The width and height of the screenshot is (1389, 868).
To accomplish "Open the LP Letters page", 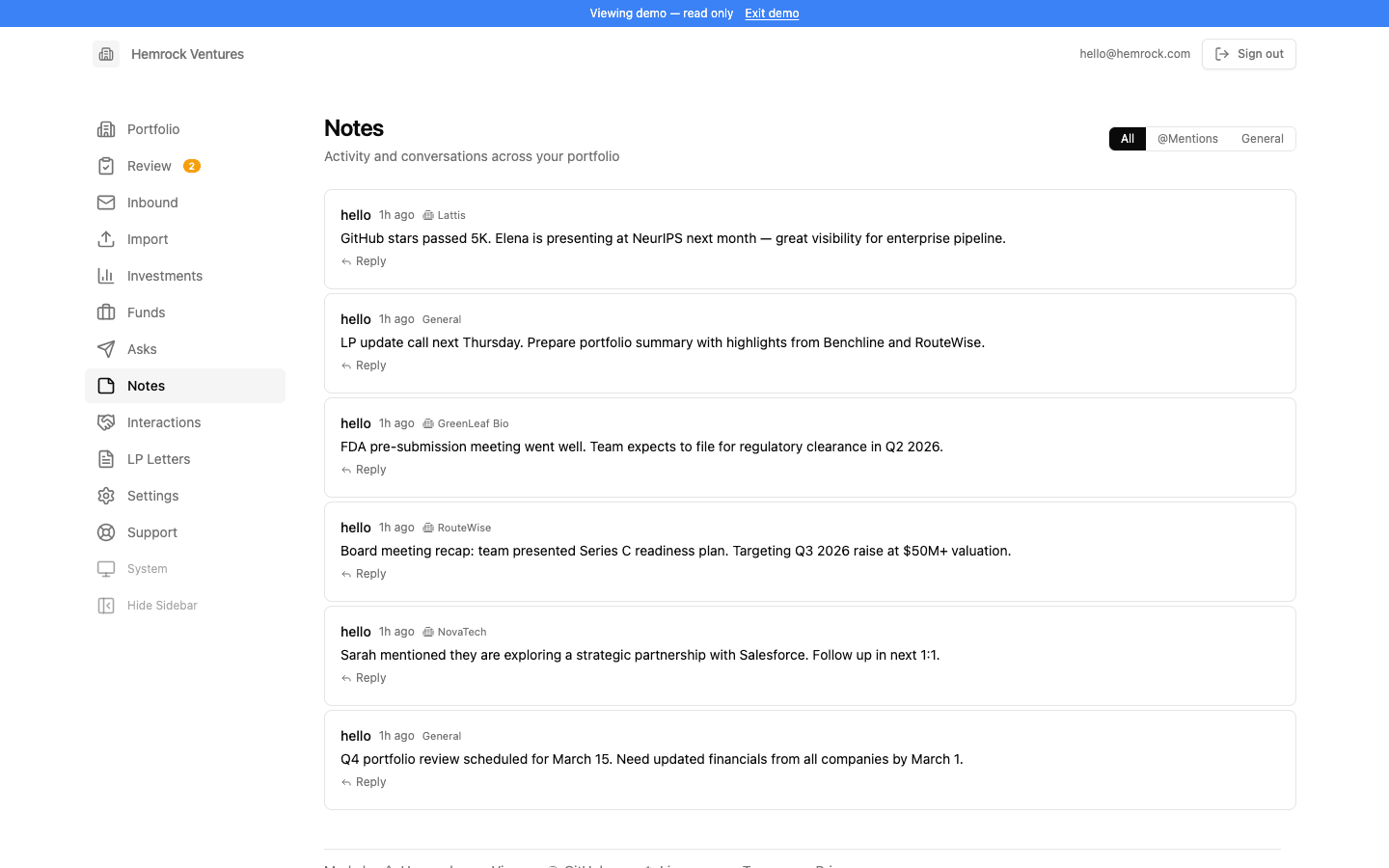I will pos(185,459).
